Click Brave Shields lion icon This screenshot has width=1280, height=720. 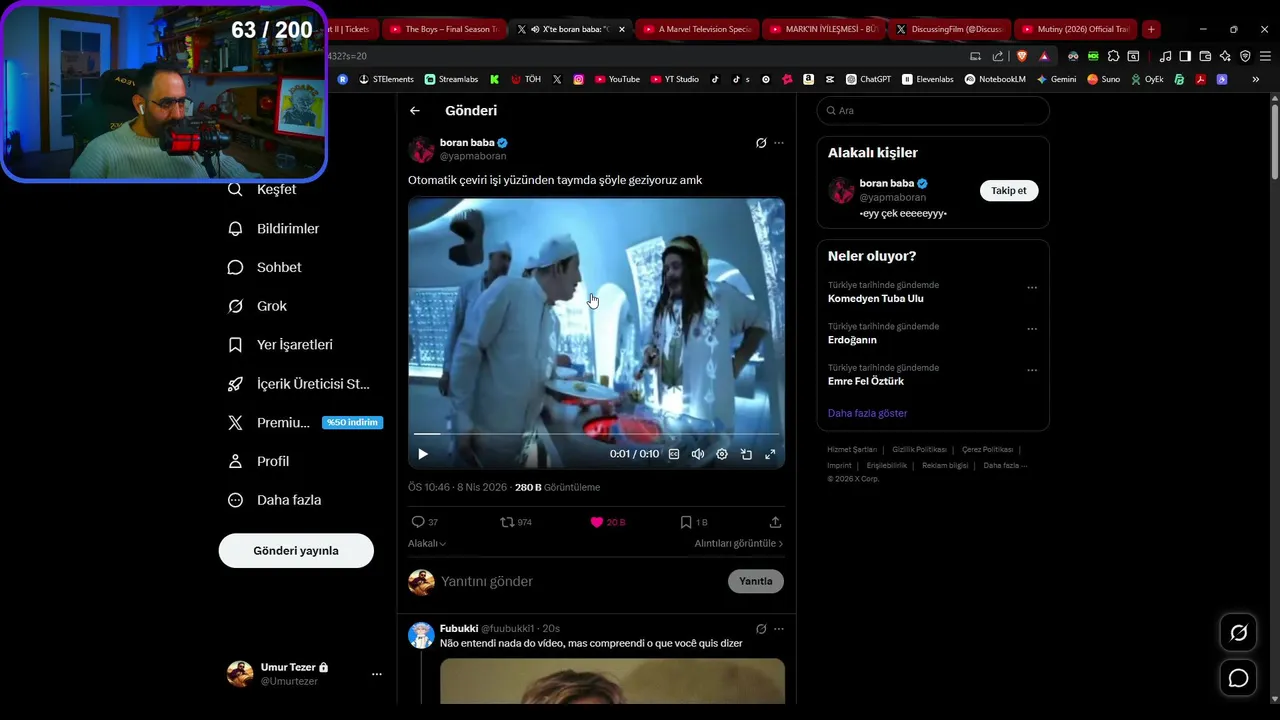point(1022,56)
